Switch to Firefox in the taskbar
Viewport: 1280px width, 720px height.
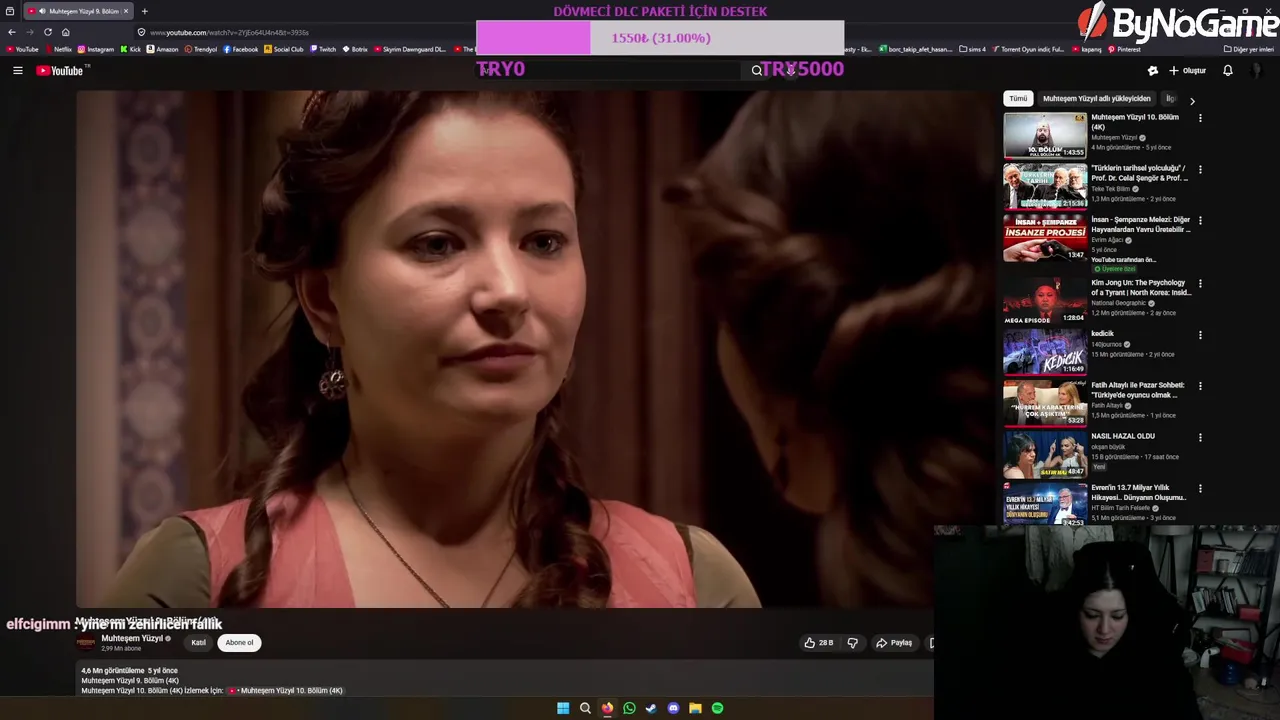pyautogui.click(x=607, y=708)
